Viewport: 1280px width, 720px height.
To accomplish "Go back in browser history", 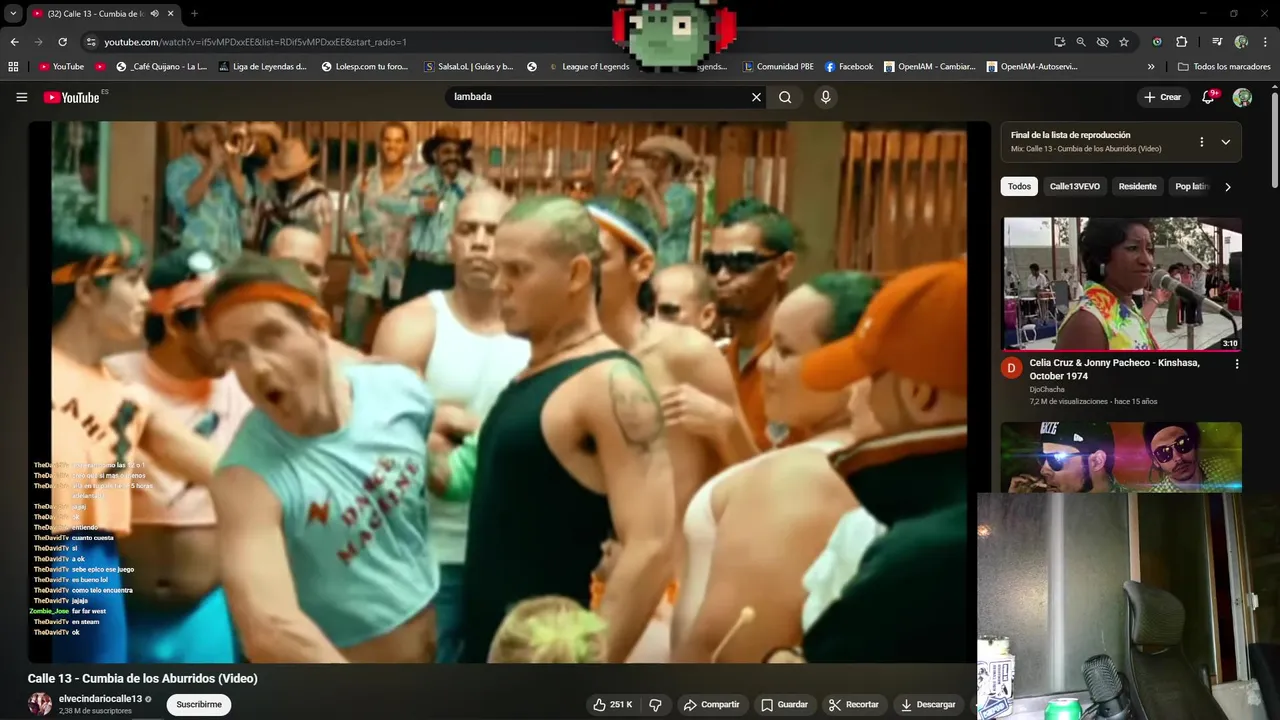I will 14,42.
